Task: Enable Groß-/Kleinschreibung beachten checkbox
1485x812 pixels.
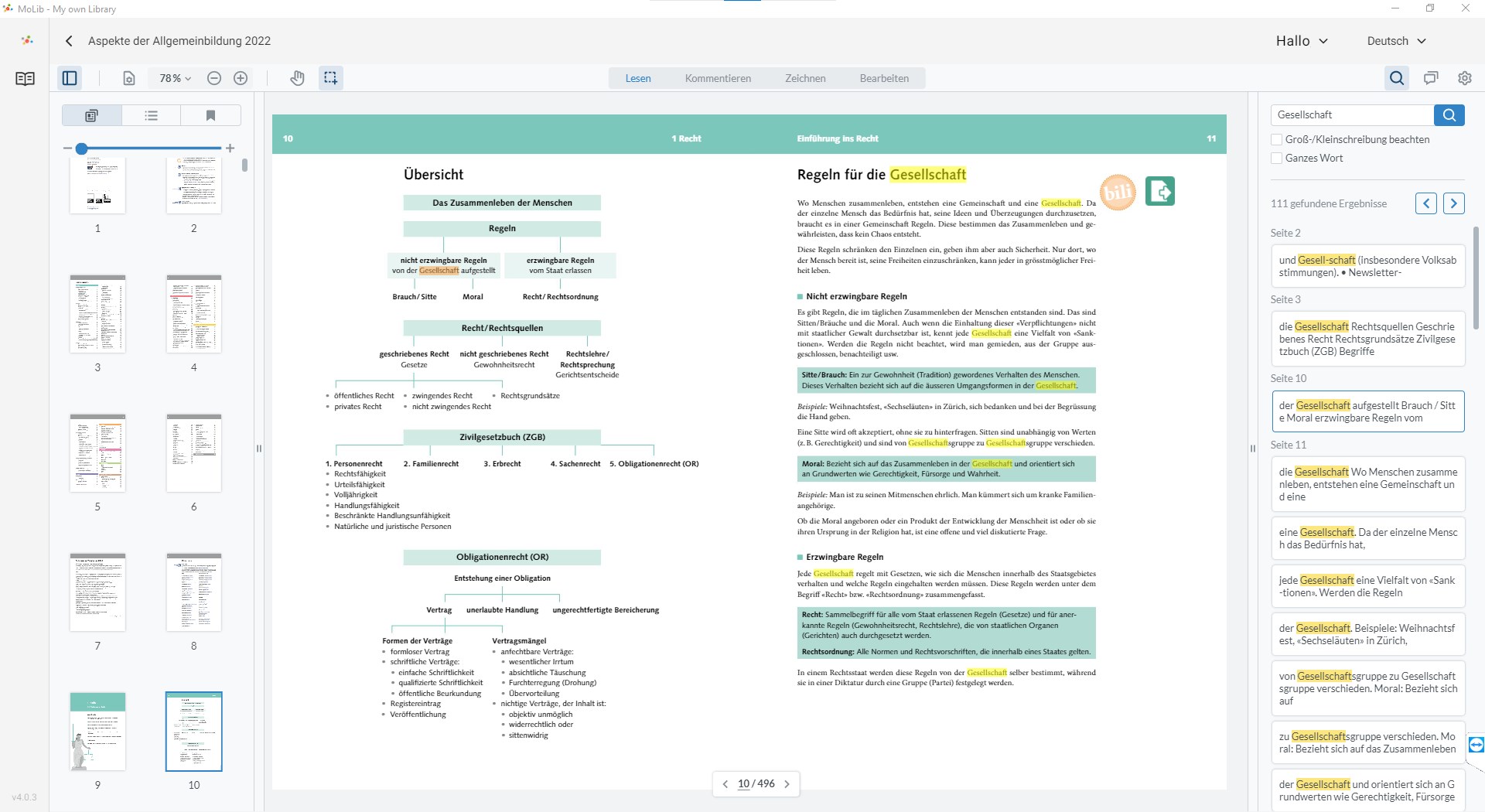Action: click(x=1277, y=140)
